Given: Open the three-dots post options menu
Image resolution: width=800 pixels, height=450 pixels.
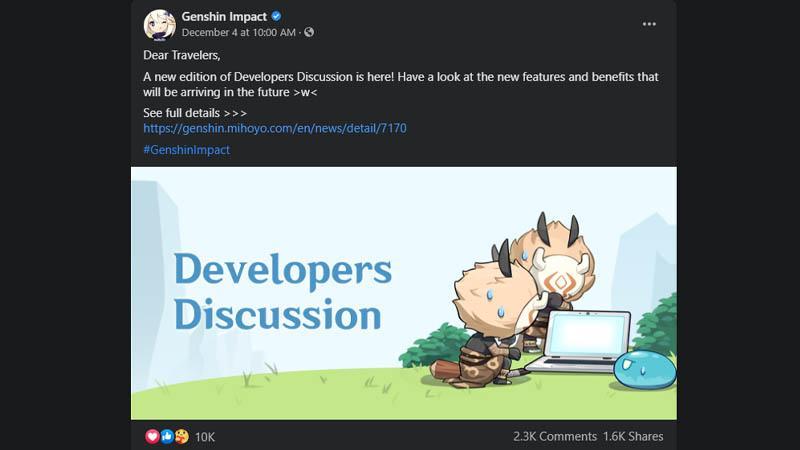Looking at the screenshot, I should click(x=649, y=24).
